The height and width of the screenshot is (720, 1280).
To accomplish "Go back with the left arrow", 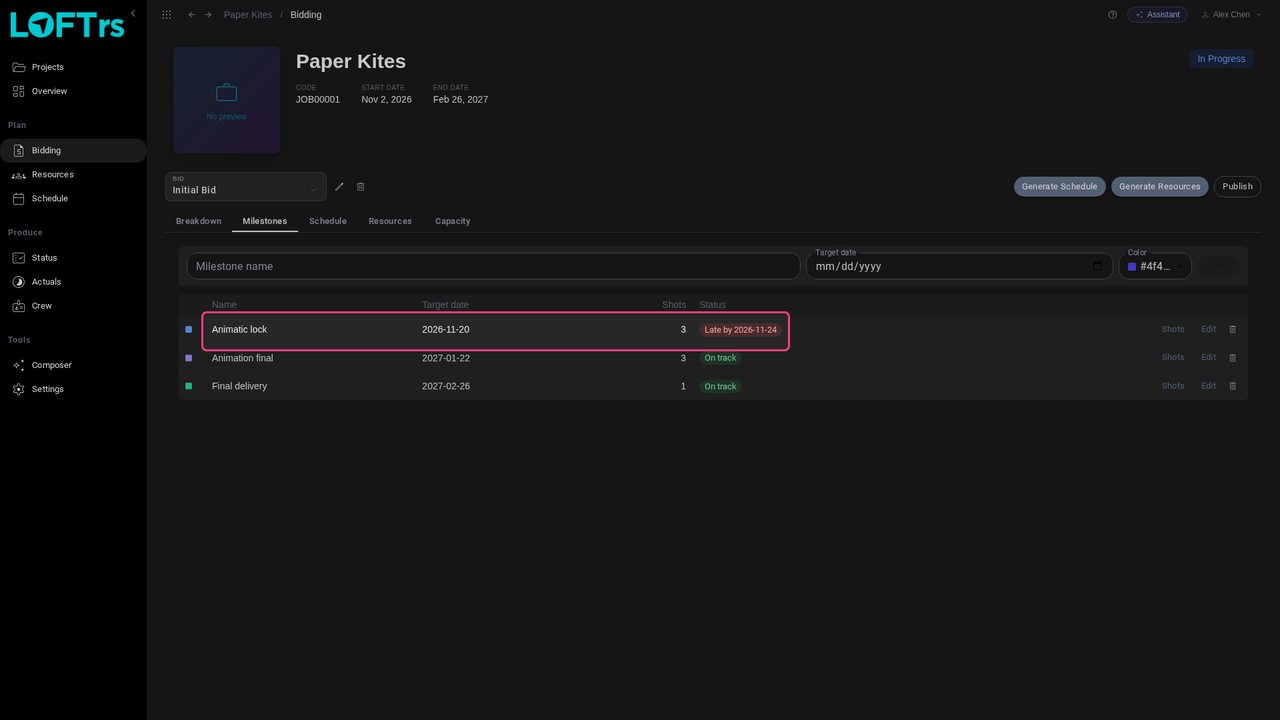I will tap(192, 15).
